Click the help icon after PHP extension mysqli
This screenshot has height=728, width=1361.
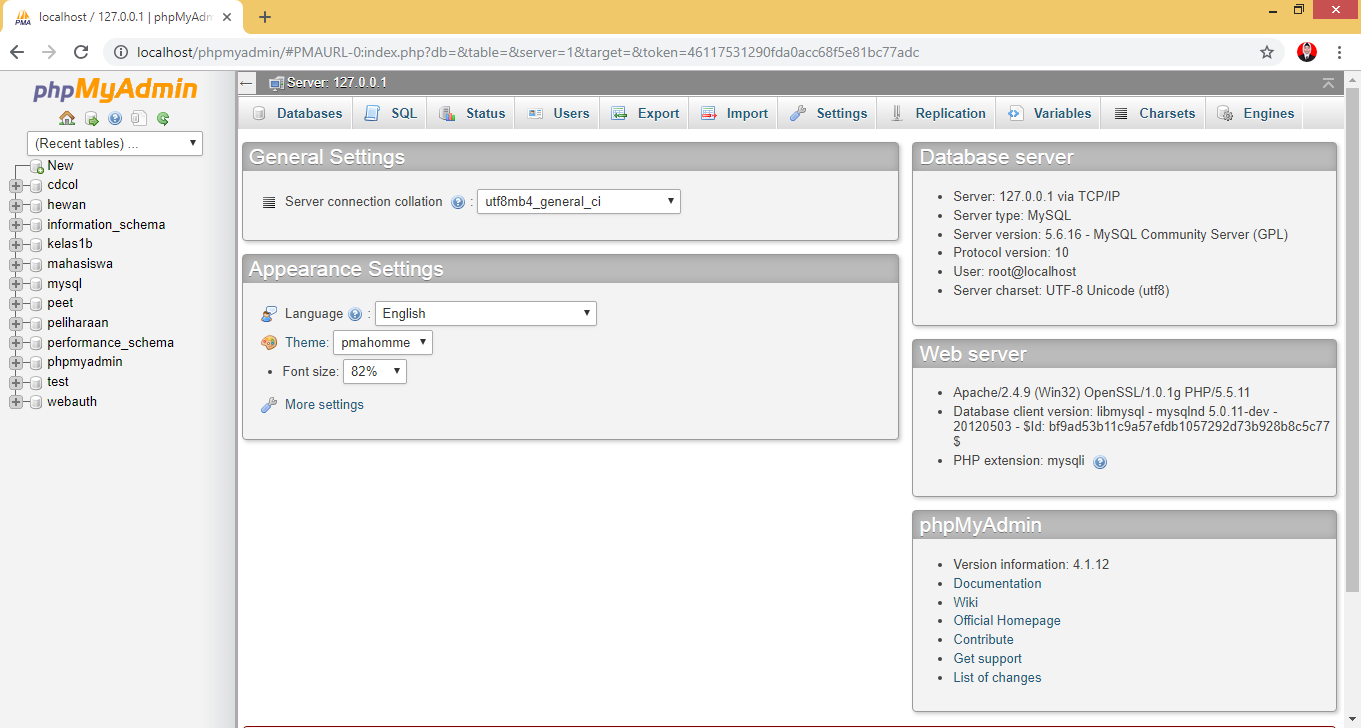point(1100,462)
